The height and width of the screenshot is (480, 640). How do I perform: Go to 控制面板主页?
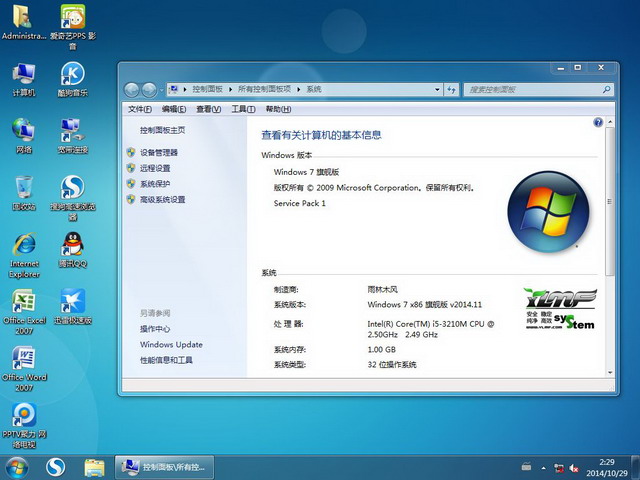tap(162, 130)
